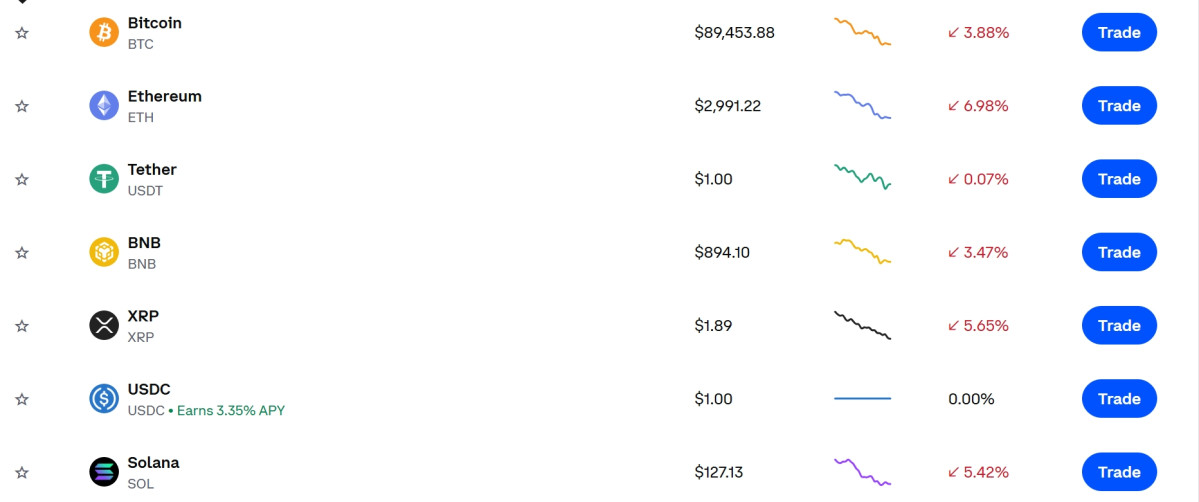Click the Tether green logo icon
1199x502 pixels.
click(104, 179)
